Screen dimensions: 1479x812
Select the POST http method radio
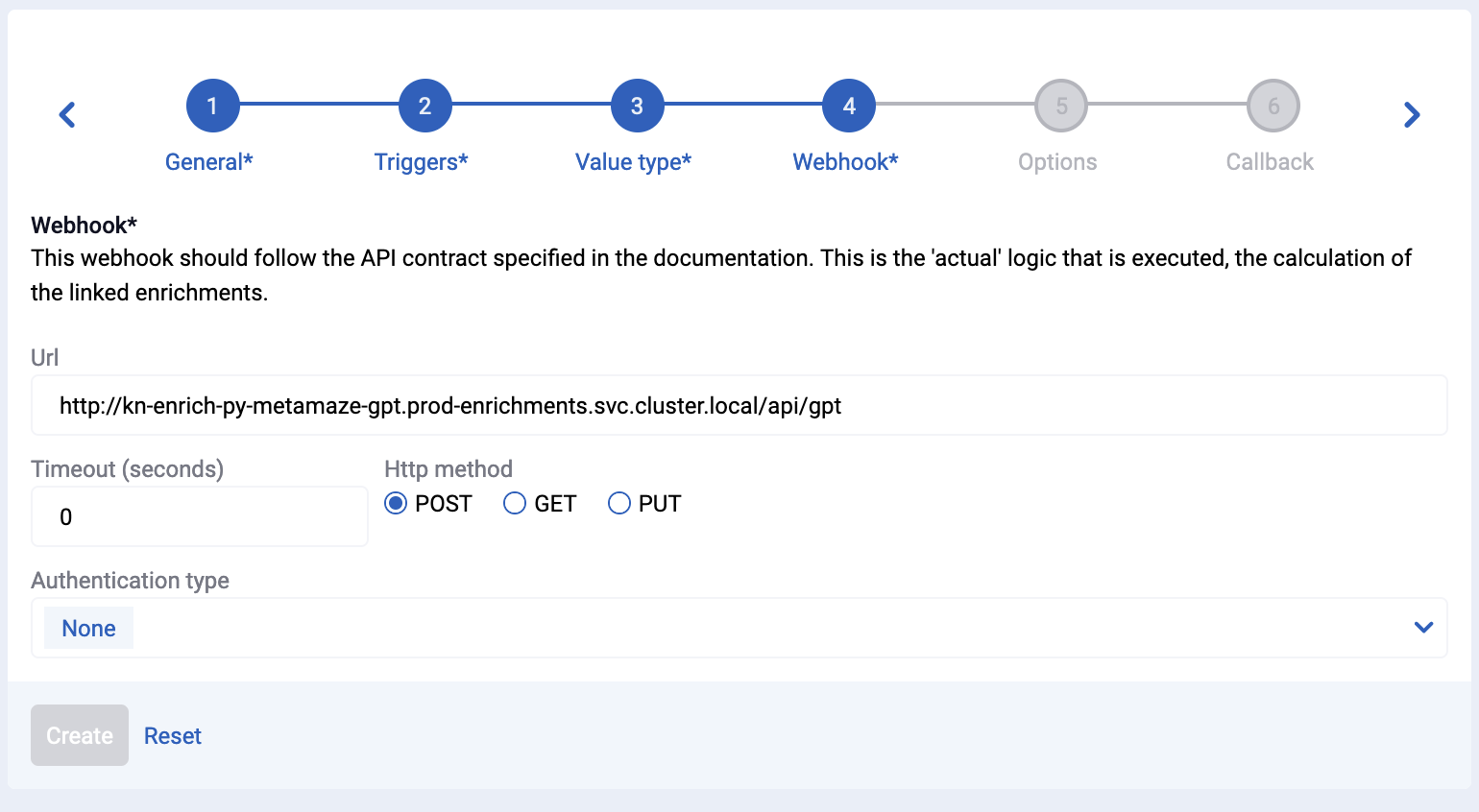pos(396,504)
